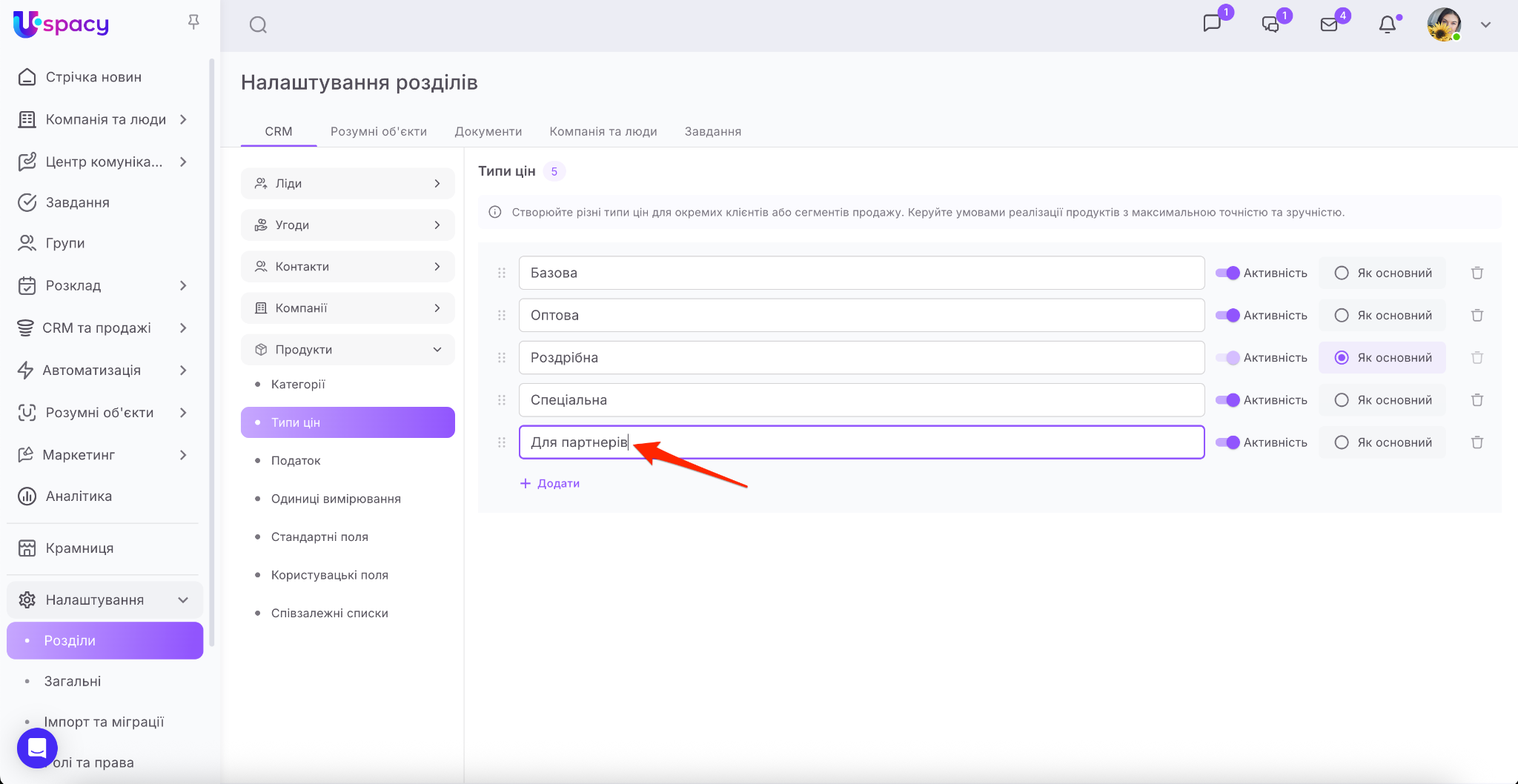
Task: Grab drag handle of Оптова row
Action: (502, 316)
